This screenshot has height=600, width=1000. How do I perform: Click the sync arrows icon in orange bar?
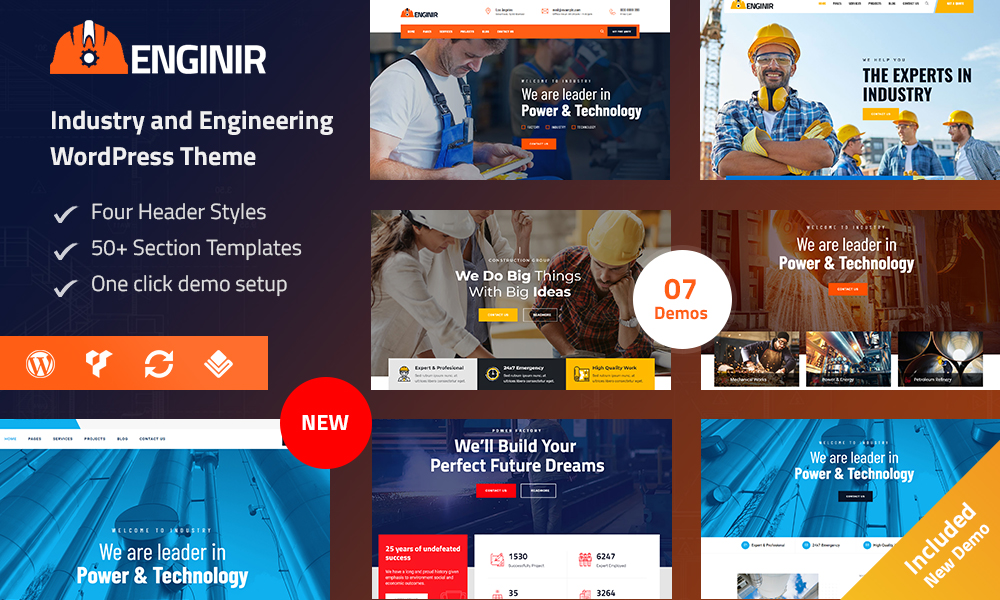point(159,364)
